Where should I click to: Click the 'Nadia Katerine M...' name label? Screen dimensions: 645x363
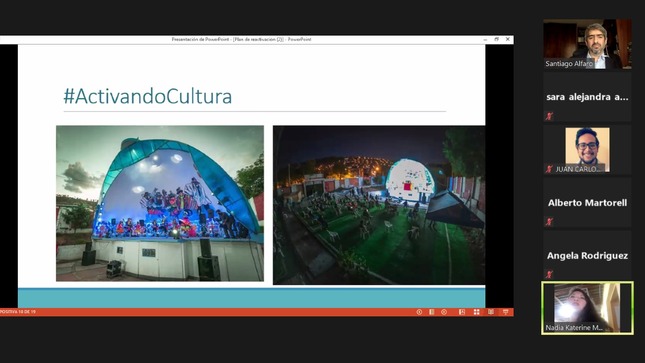click(574, 328)
